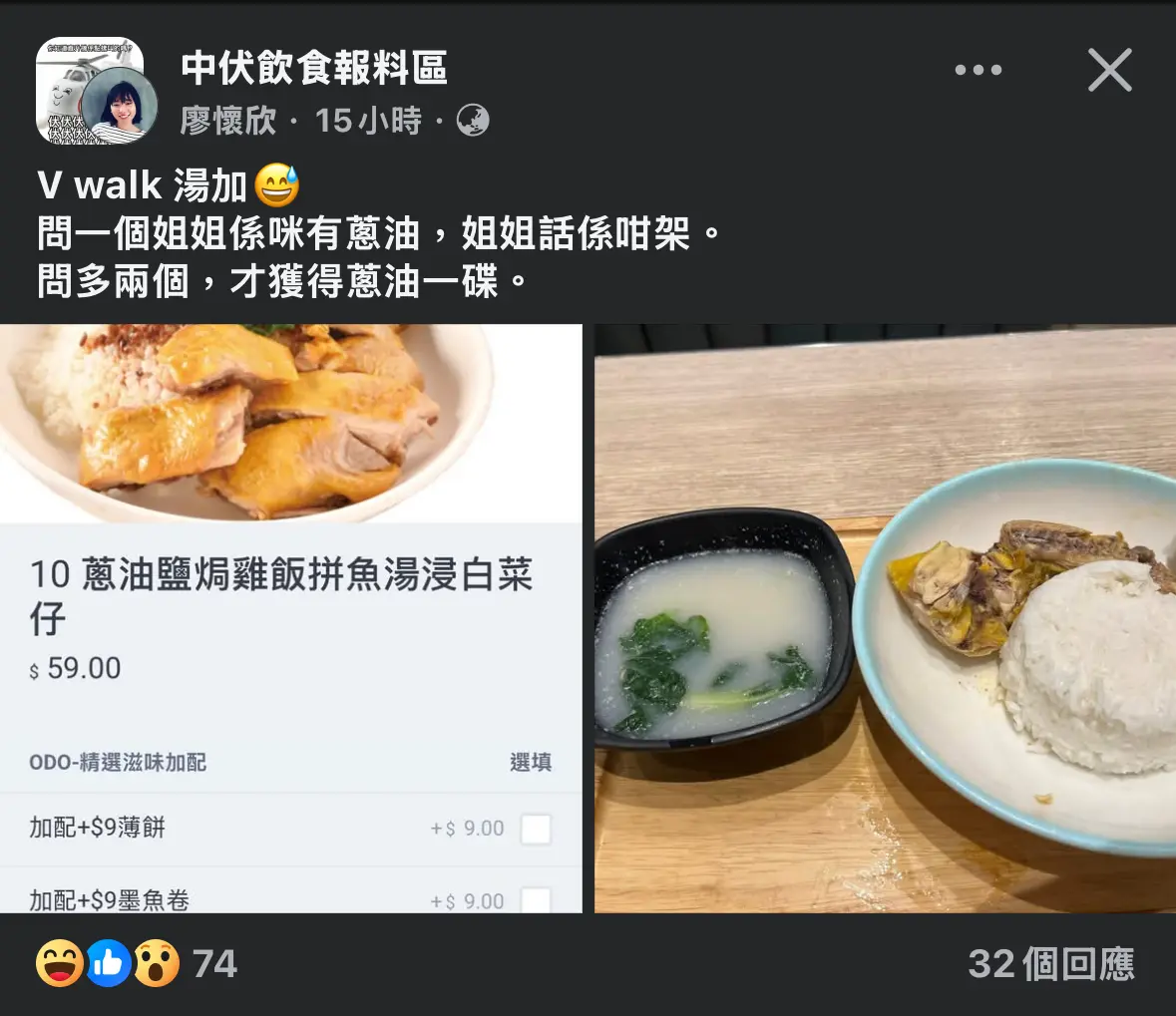
Task: Open the menu screenshot photo of chicken rice
Action: pyautogui.click(x=291, y=618)
